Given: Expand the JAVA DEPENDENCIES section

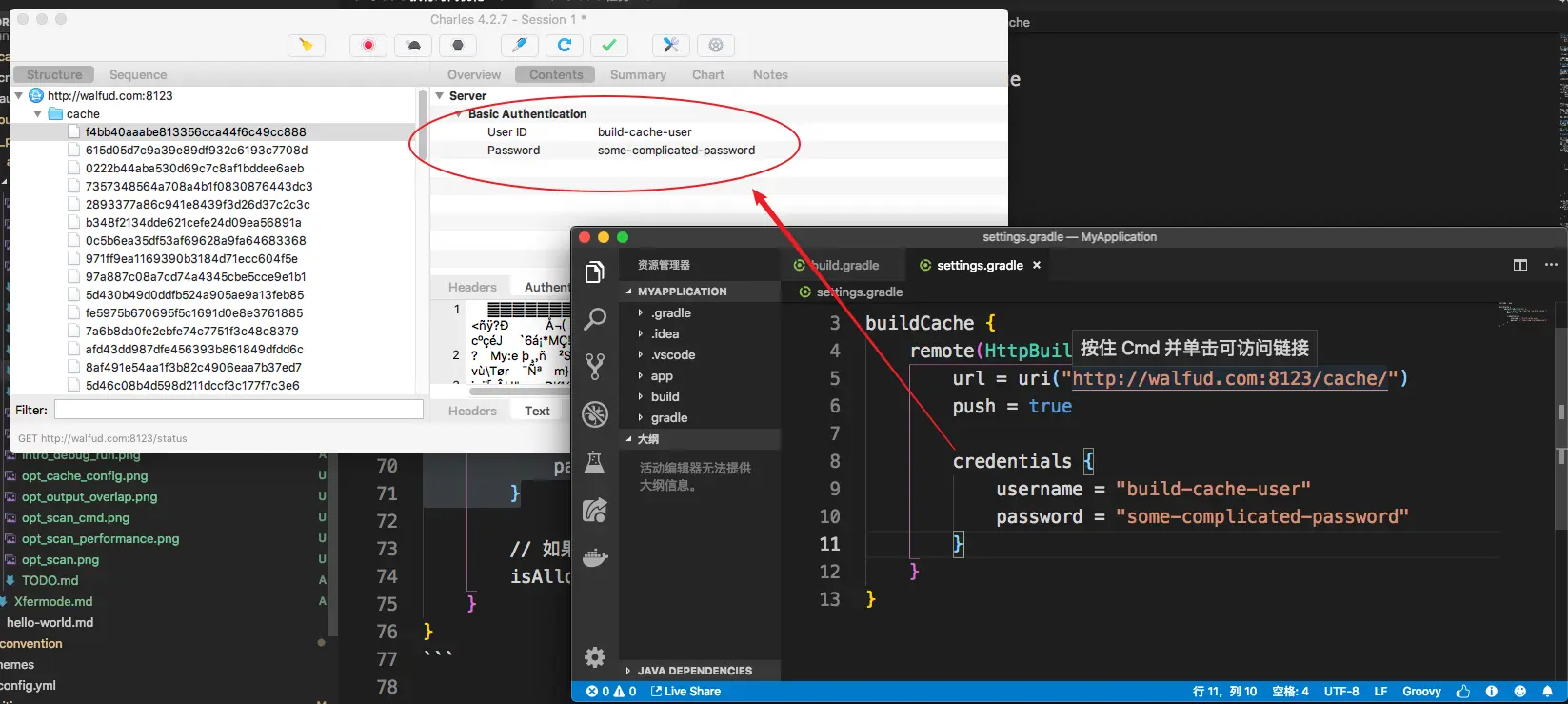Looking at the screenshot, I should tap(628, 671).
